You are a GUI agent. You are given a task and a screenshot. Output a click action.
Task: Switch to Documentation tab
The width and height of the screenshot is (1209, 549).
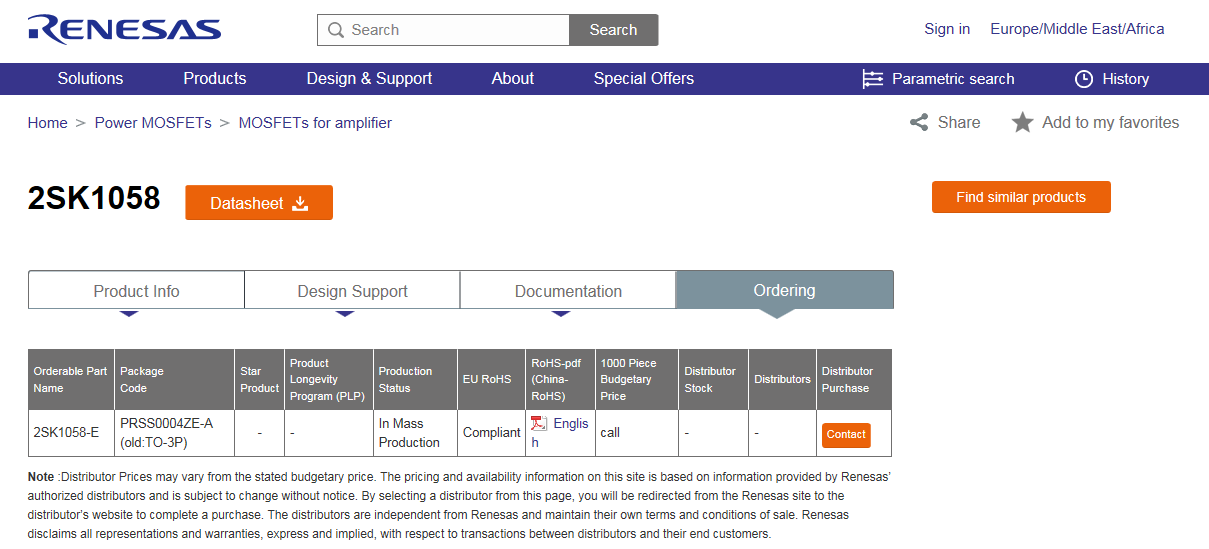point(568,291)
